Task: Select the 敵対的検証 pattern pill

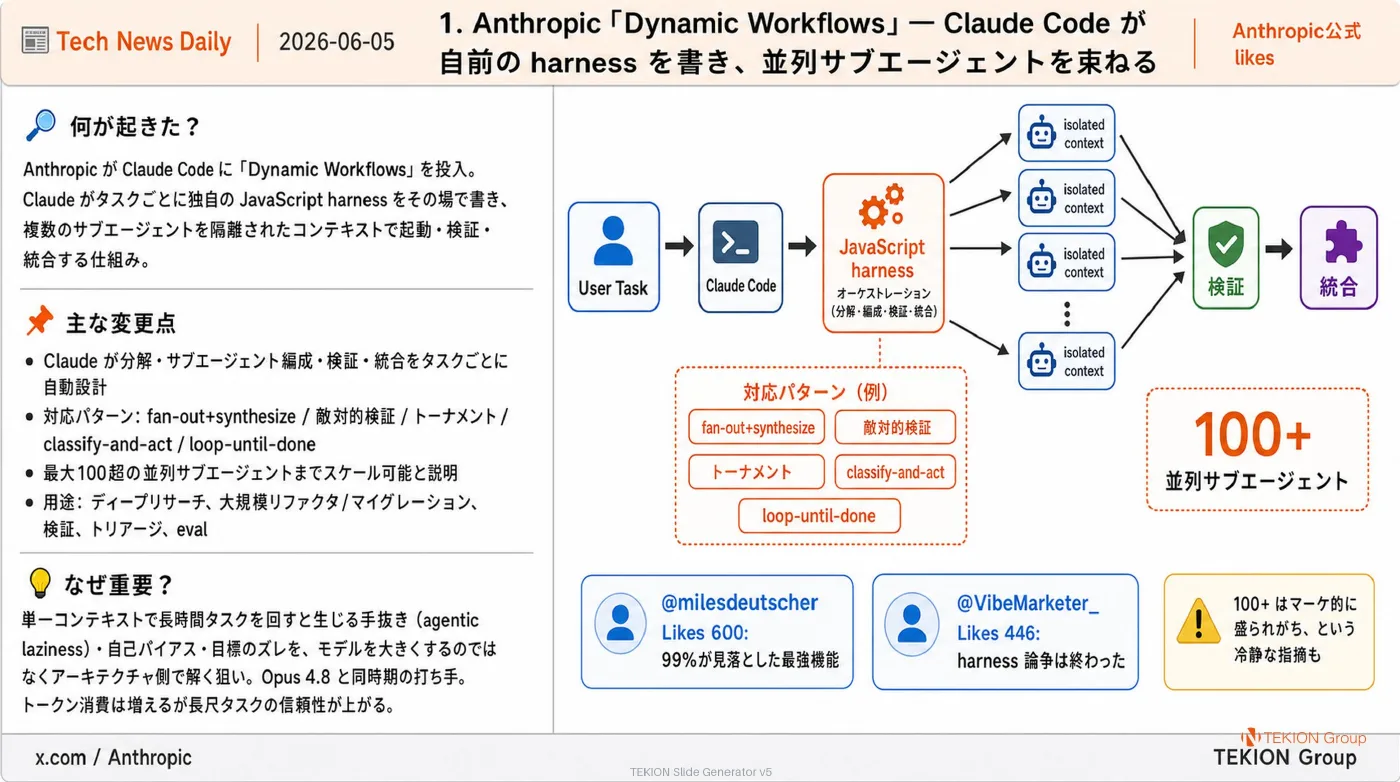Action: point(896,428)
